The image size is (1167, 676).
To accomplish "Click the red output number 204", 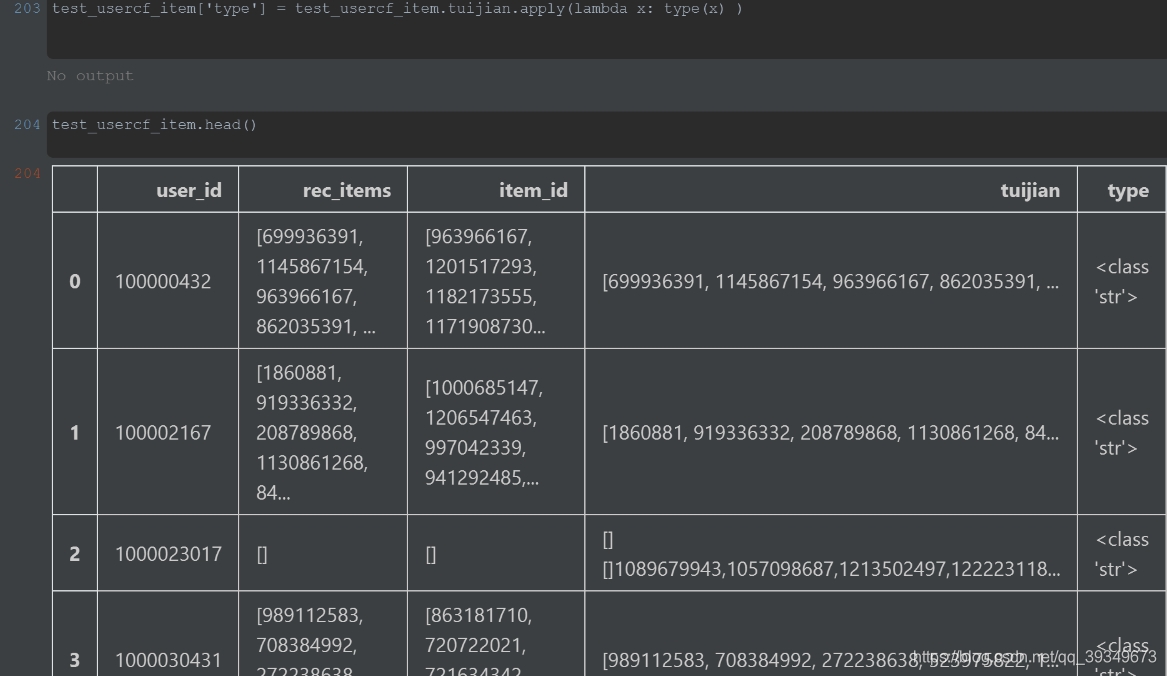I will (27, 173).
